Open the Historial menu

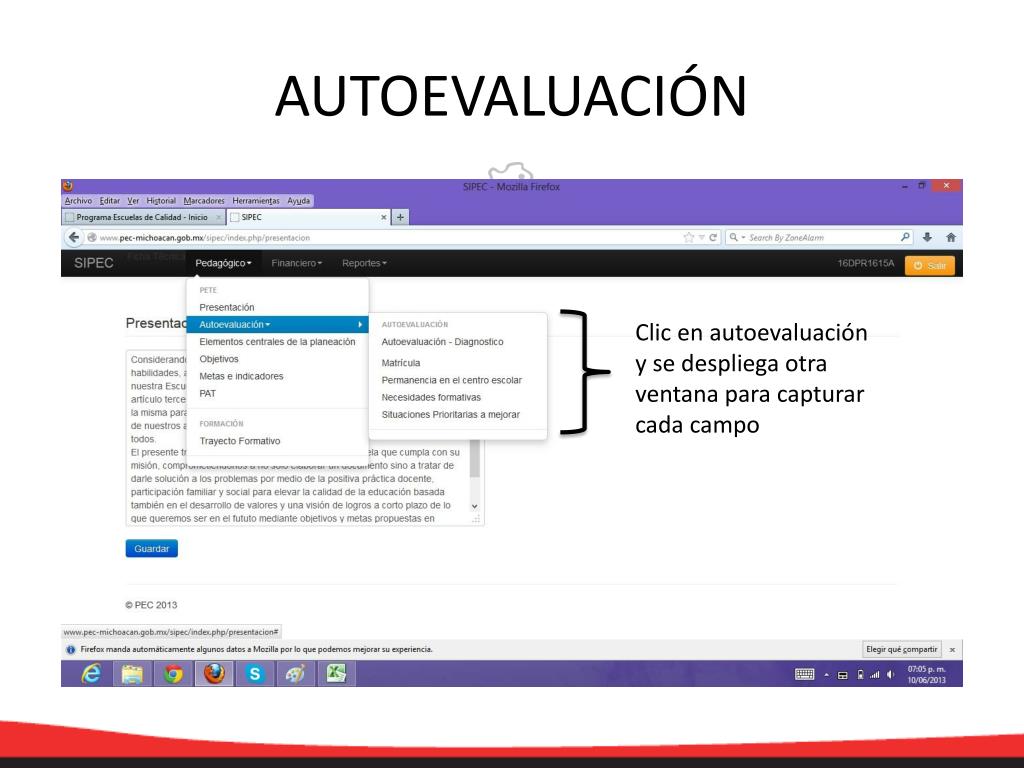point(161,200)
